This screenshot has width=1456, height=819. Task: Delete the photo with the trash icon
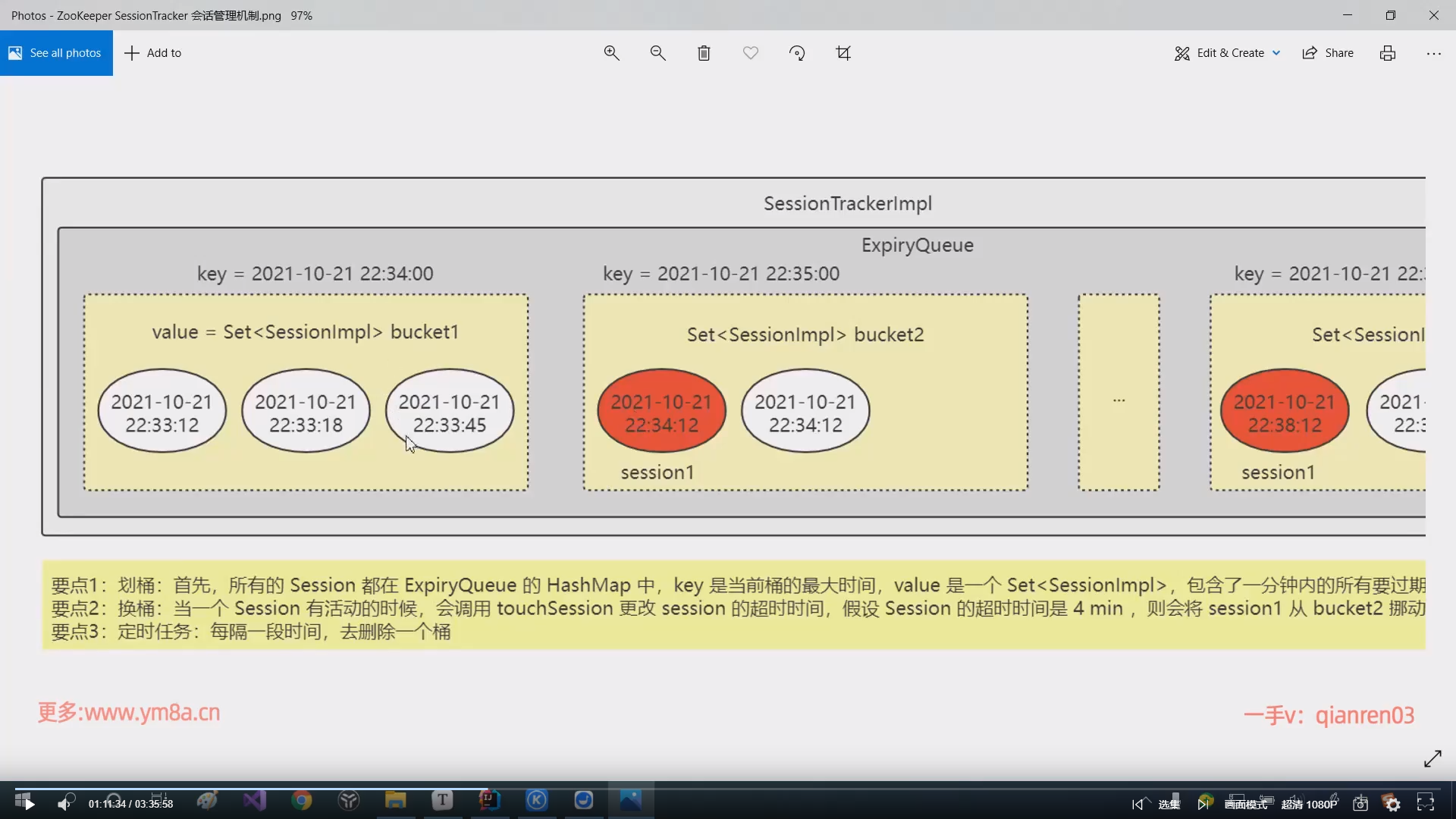pos(704,53)
